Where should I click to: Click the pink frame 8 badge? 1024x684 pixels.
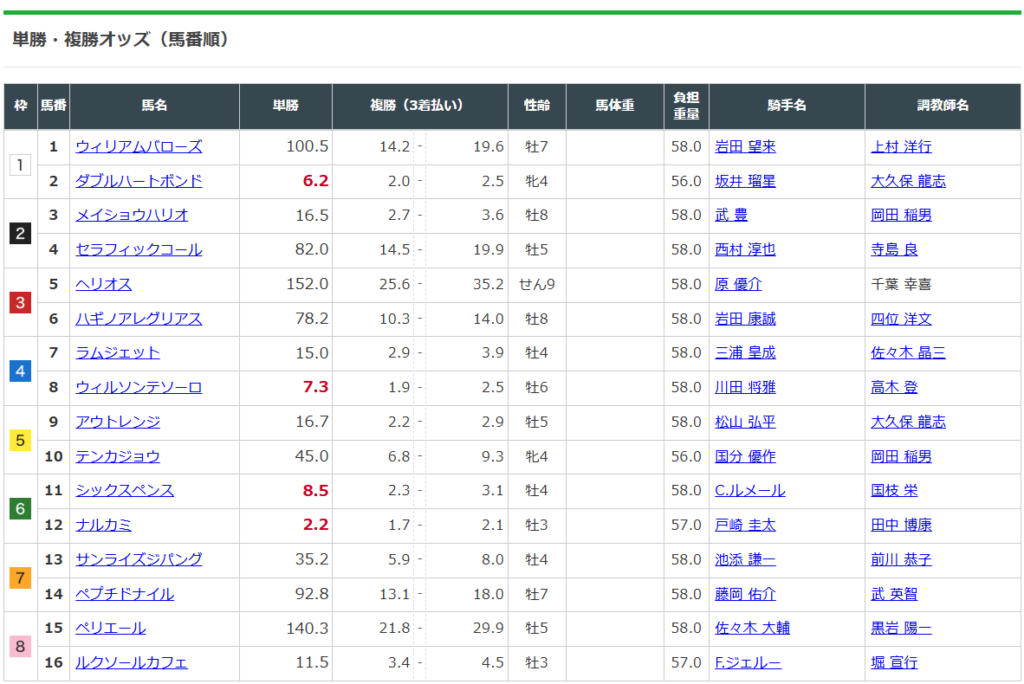pos(21,646)
